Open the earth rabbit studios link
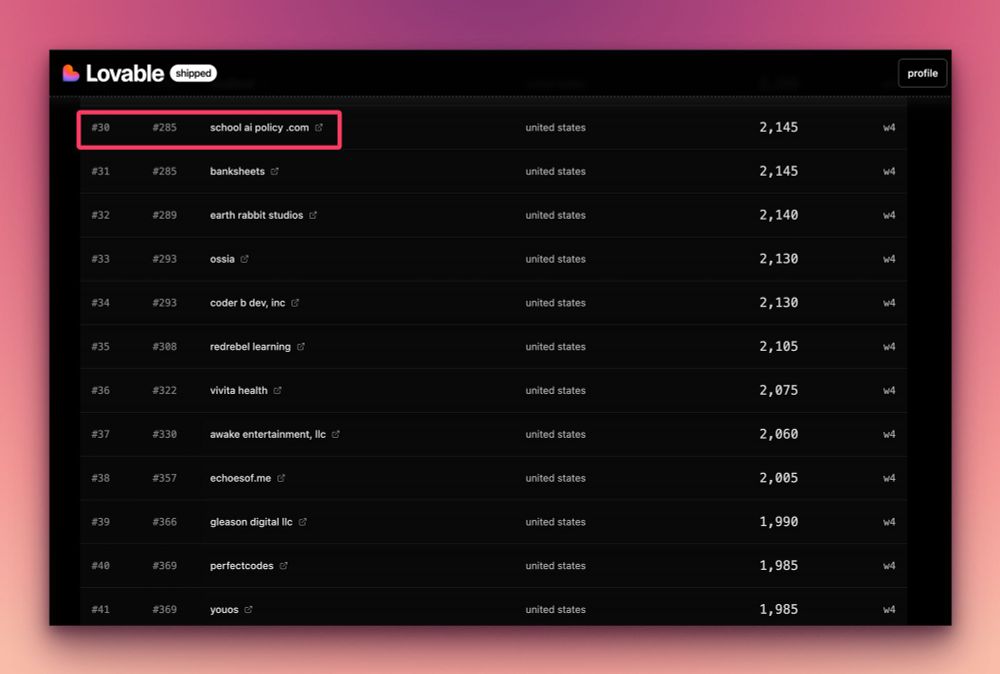Screen dimensions: 1000x674 tap(256, 216)
